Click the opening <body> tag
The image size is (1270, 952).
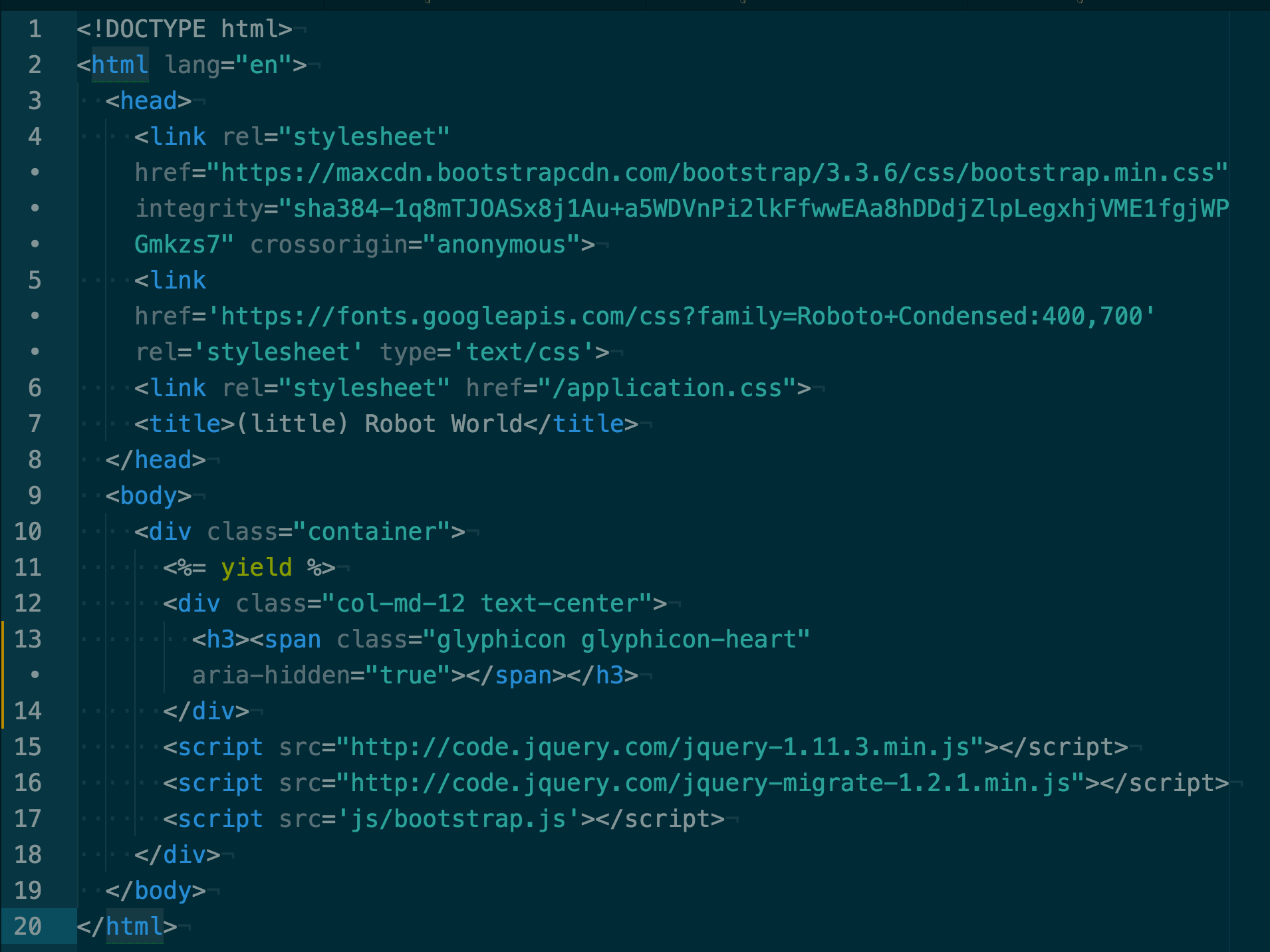148,496
